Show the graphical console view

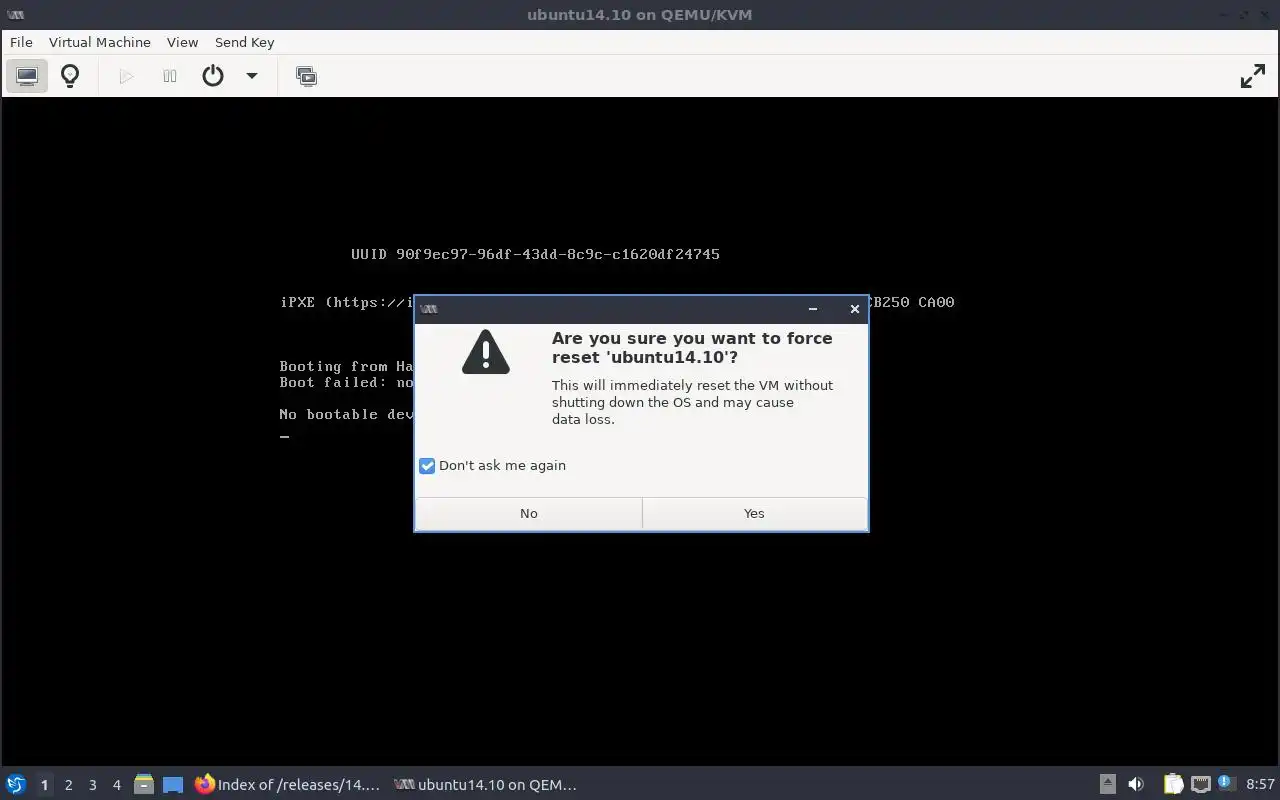(27, 76)
